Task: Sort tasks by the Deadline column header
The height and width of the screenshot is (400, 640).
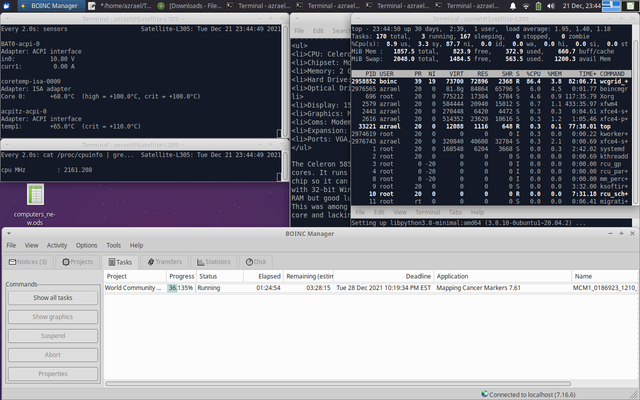Action: tap(384, 276)
